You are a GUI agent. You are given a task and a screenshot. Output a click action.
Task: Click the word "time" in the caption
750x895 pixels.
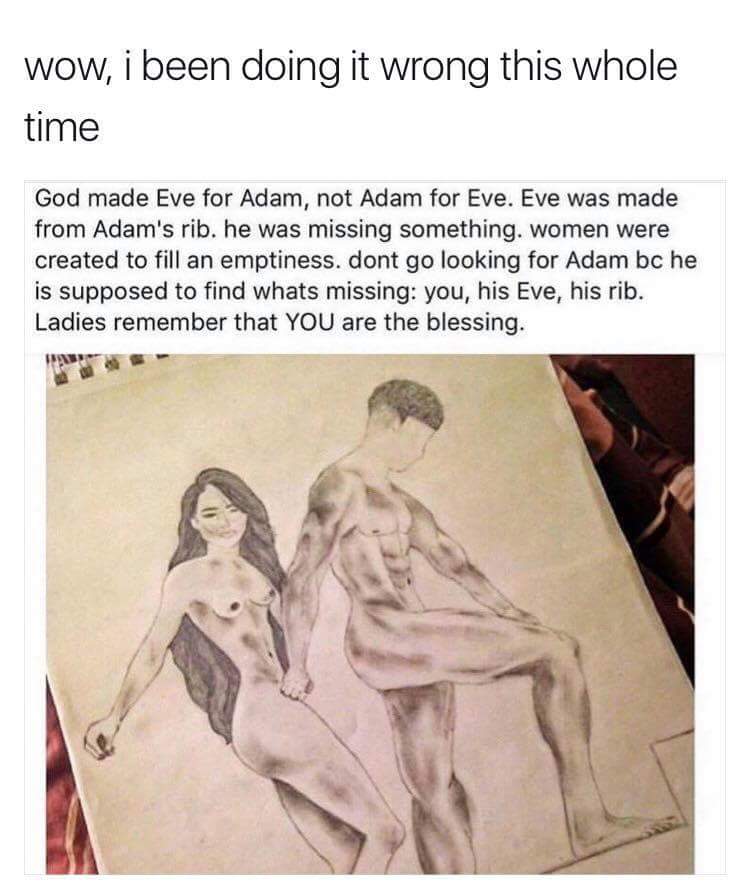point(62,127)
